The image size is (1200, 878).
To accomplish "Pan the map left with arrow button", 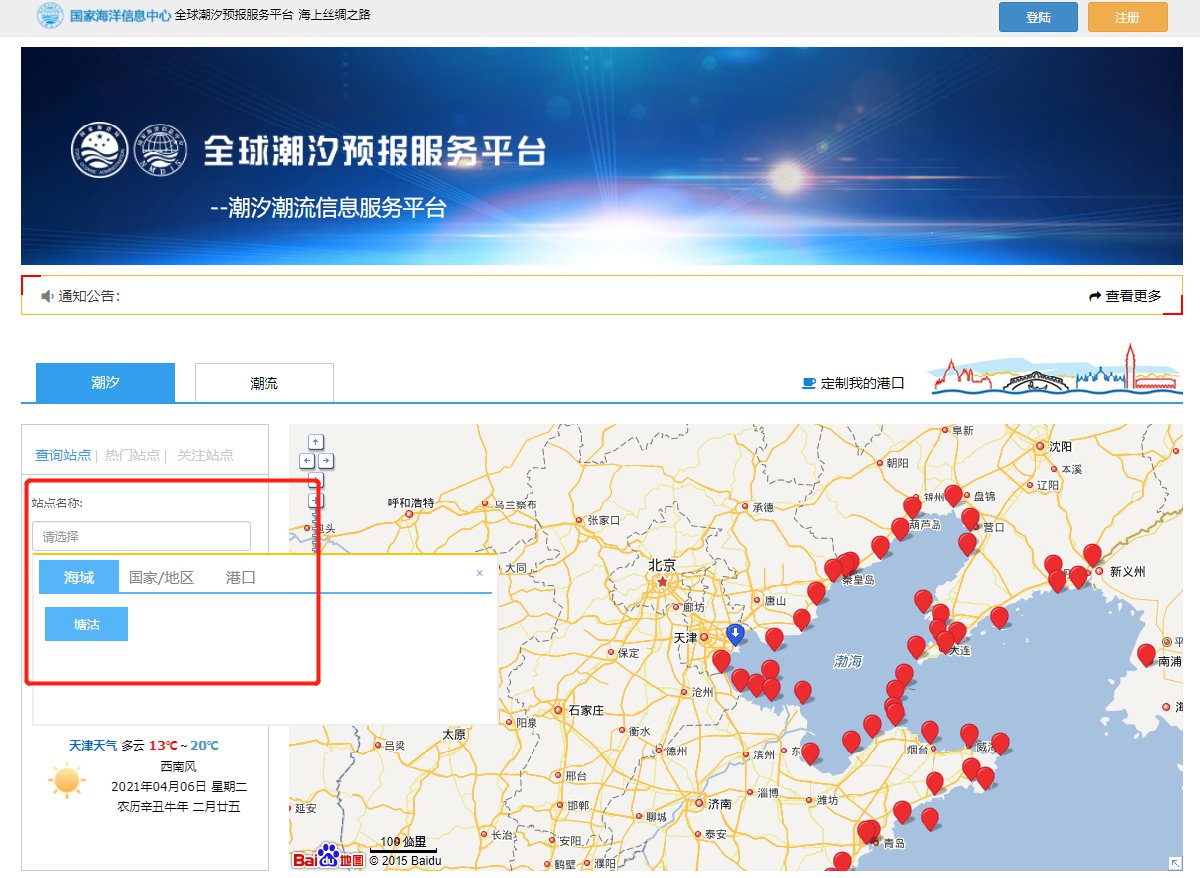I will [x=307, y=461].
